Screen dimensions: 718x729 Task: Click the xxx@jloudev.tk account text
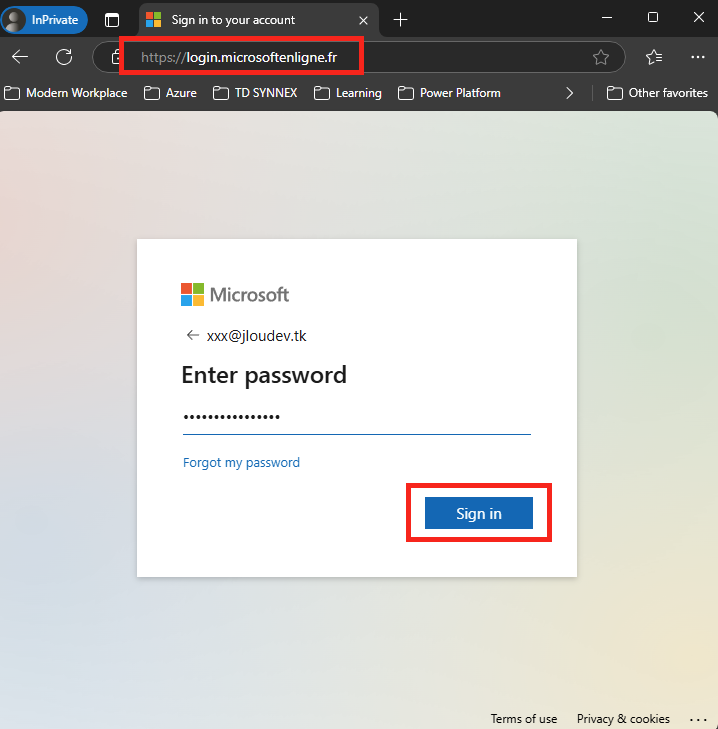tap(257, 336)
